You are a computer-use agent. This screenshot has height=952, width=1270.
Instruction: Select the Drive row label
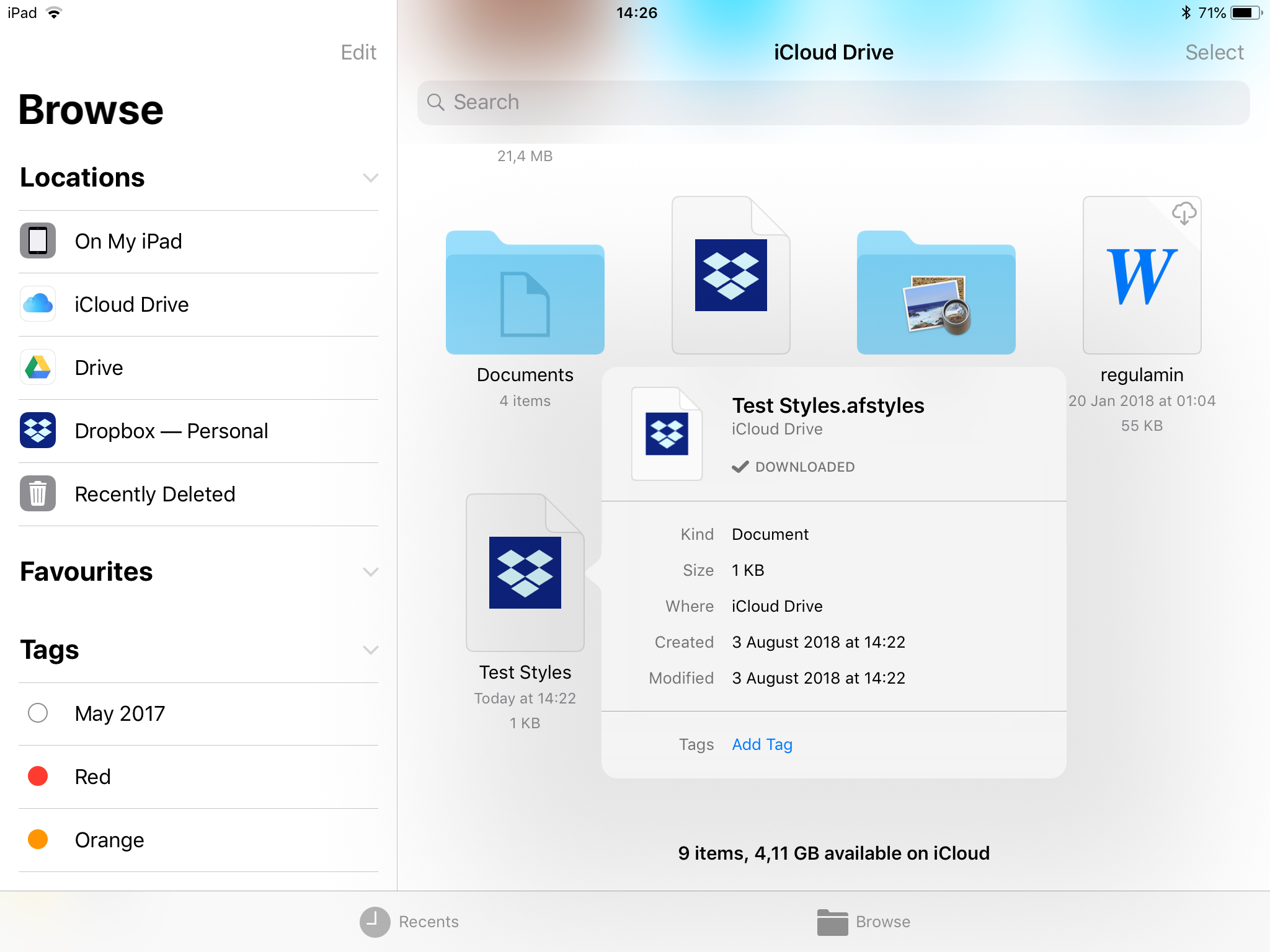99,368
